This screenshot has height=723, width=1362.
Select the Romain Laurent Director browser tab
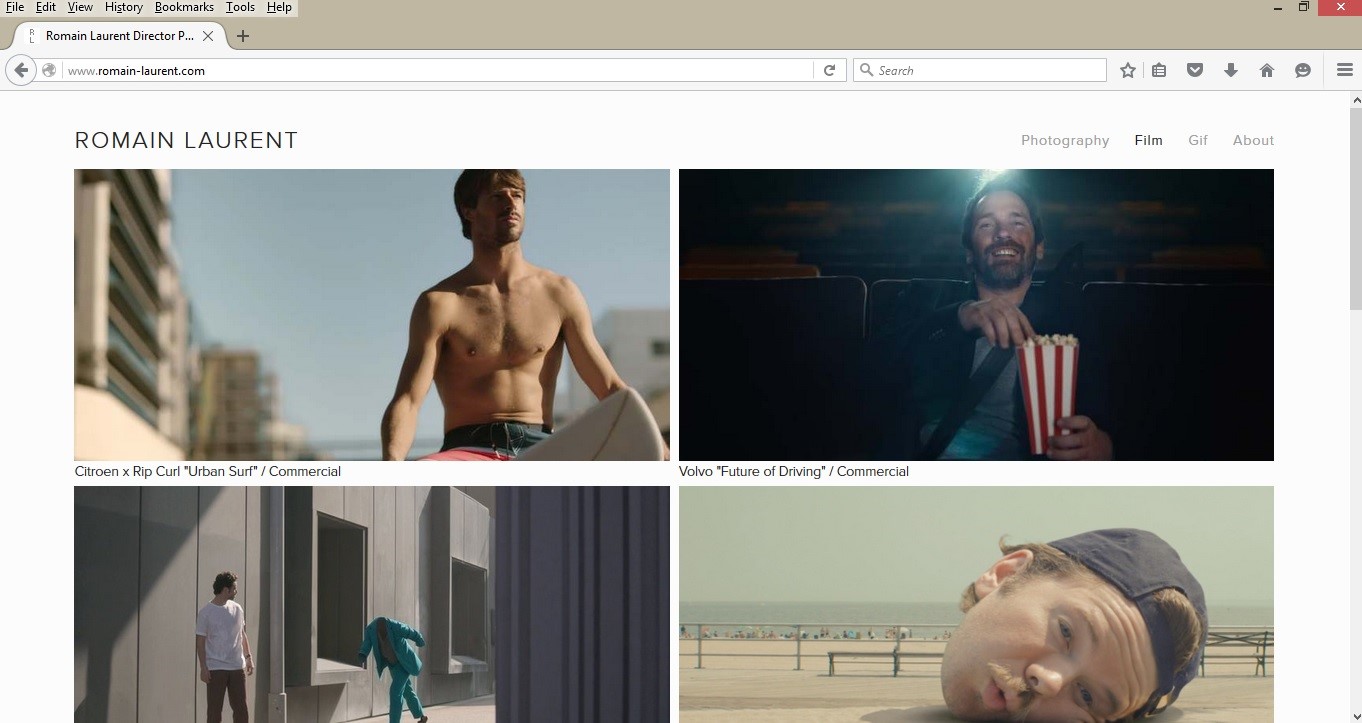(118, 36)
